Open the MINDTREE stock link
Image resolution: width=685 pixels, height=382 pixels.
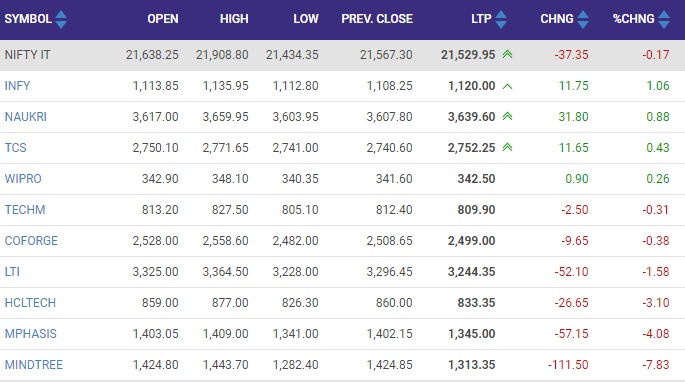(x=34, y=365)
